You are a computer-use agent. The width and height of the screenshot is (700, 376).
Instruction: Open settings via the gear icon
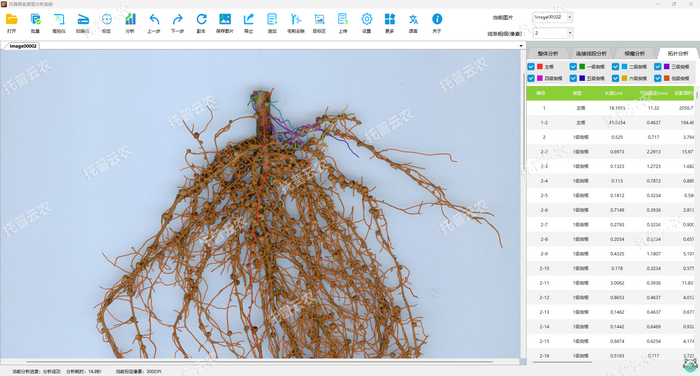(x=367, y=19)
